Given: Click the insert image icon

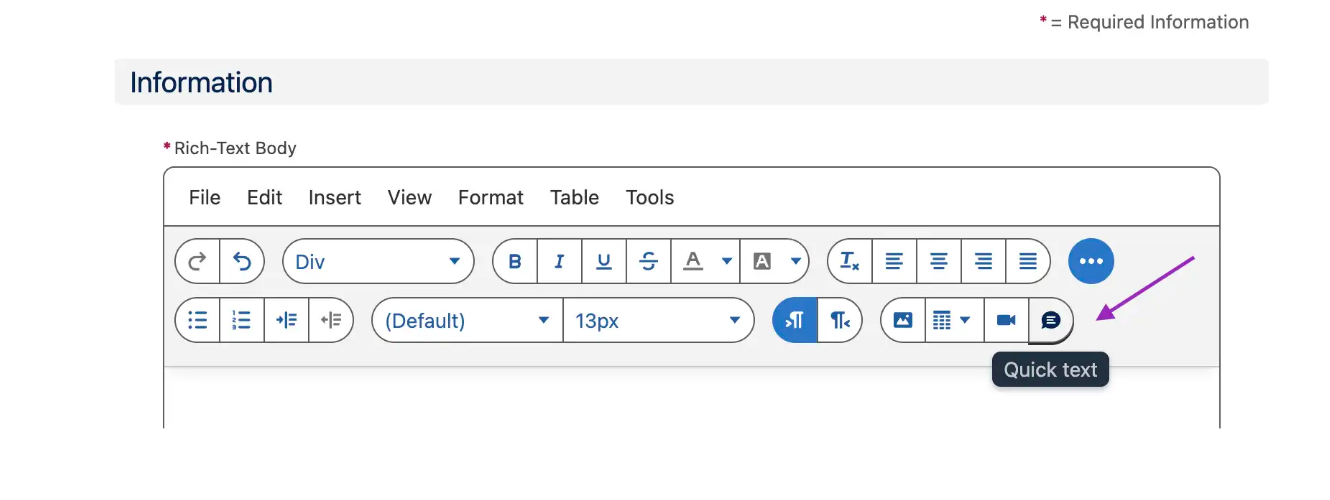Looking at the screenshot, I should [903, 320].
